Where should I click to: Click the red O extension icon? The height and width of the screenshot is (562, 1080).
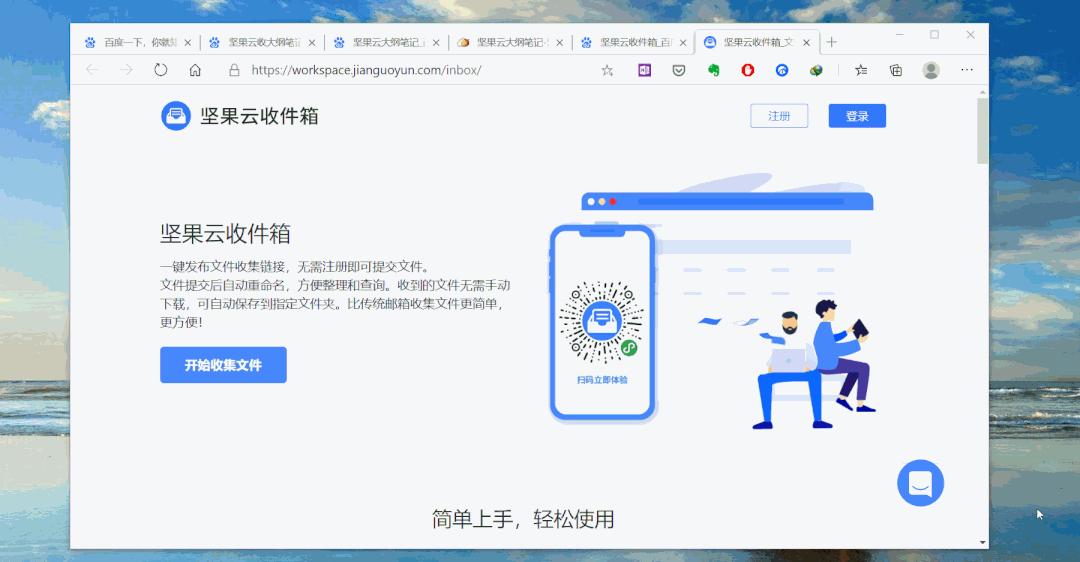[747, 70]
